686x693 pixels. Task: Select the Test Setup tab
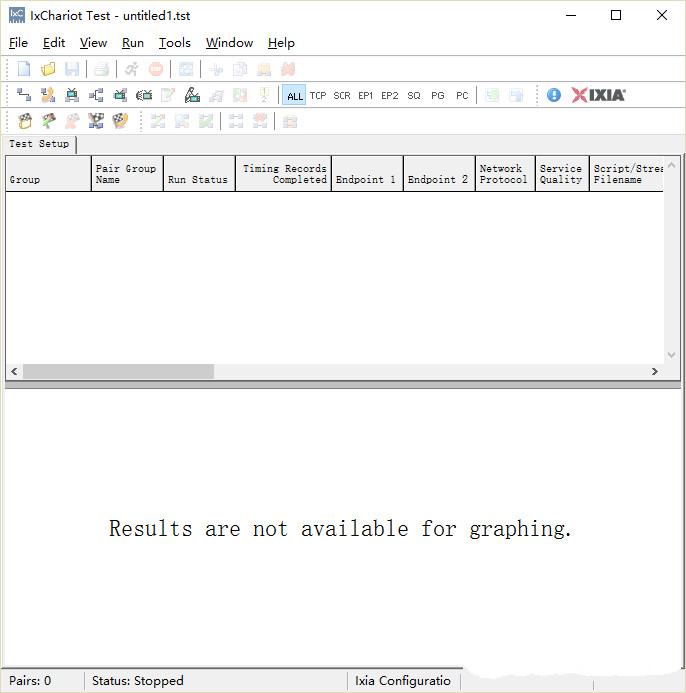[39, 144]
